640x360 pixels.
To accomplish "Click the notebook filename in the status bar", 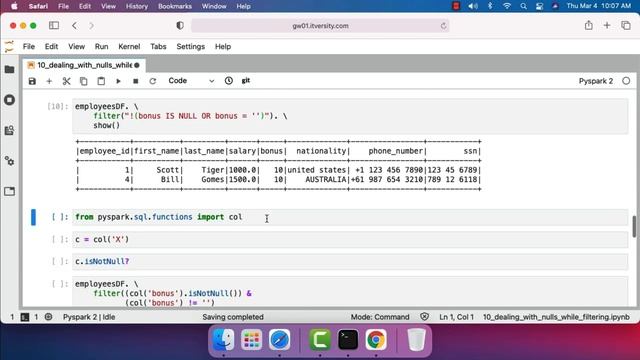I will tap(556, 317).
